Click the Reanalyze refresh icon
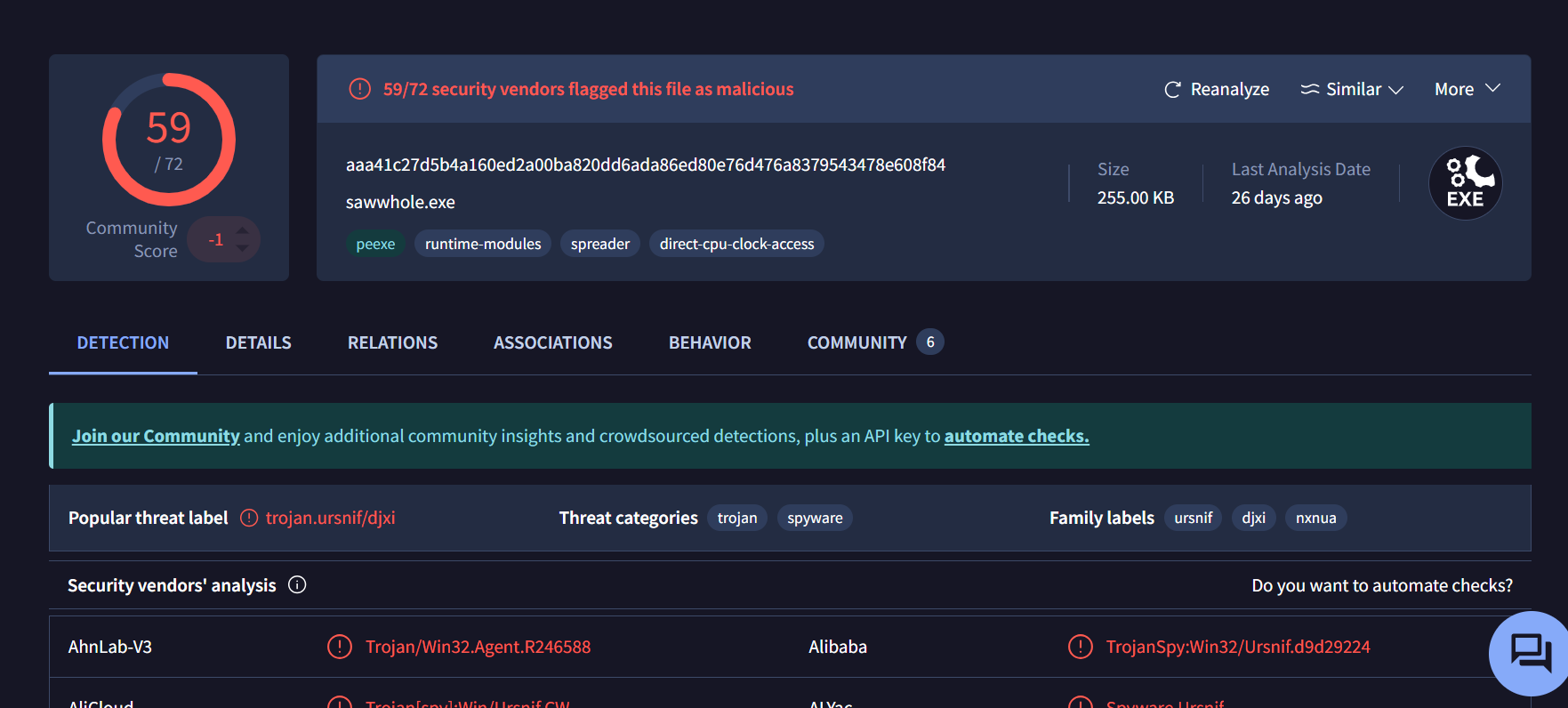This screenshot has height=708, width=1568. pos(1172,90)
